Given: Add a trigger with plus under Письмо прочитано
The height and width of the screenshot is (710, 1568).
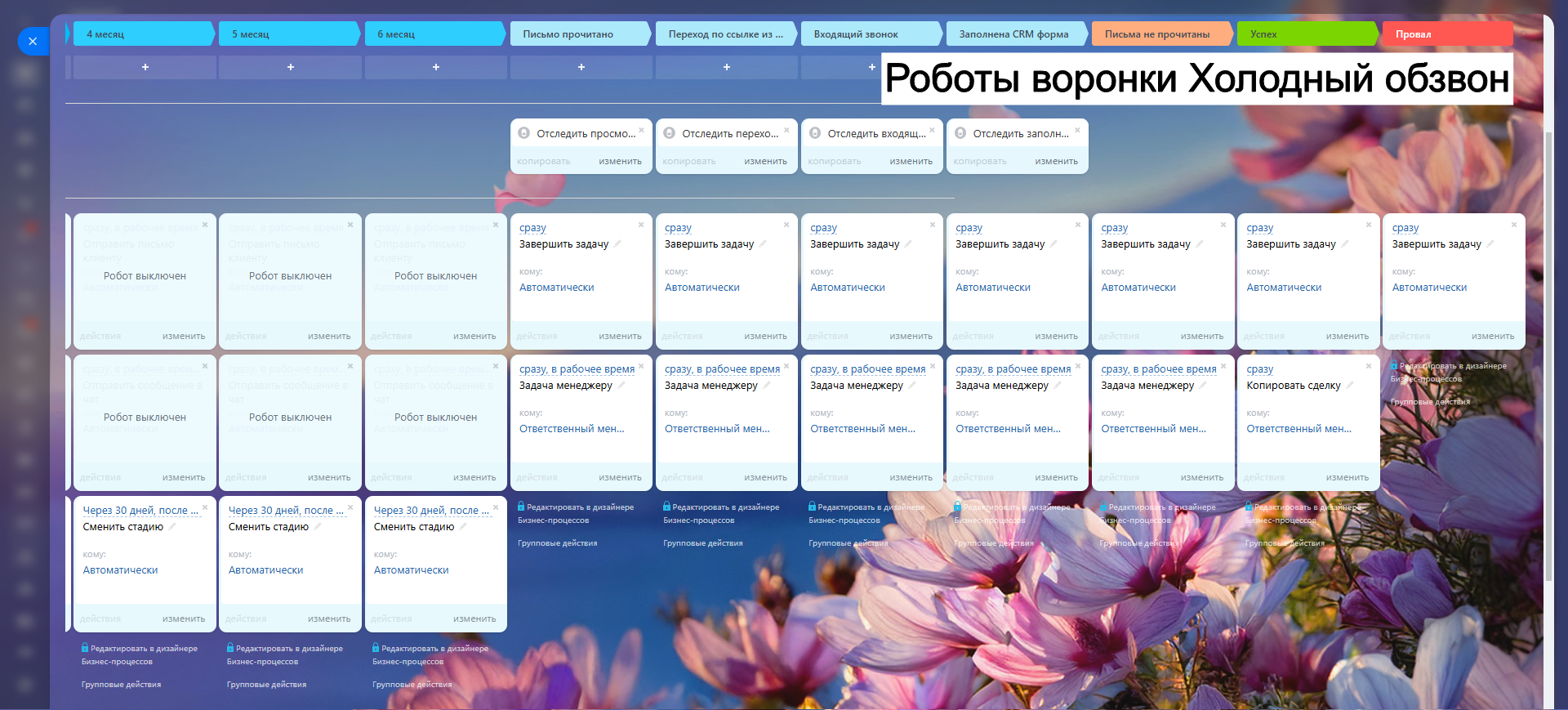Looking at the screenshot, I should click(581, 67).
